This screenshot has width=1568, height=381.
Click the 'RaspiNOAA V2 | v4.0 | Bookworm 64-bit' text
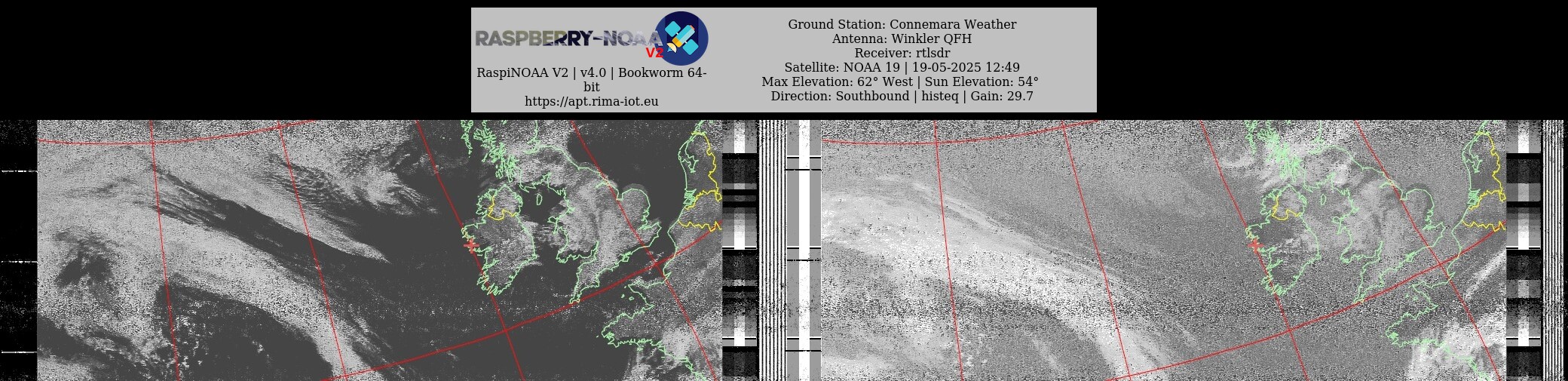click(592, 80)
